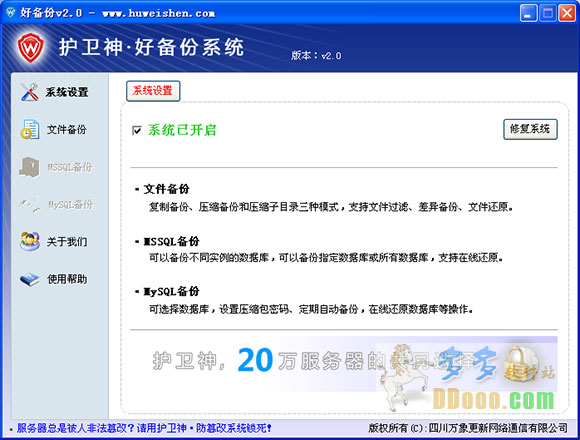Click the 版本:v2.0 version text
The image size is (580, 440).
coord(316,55)
